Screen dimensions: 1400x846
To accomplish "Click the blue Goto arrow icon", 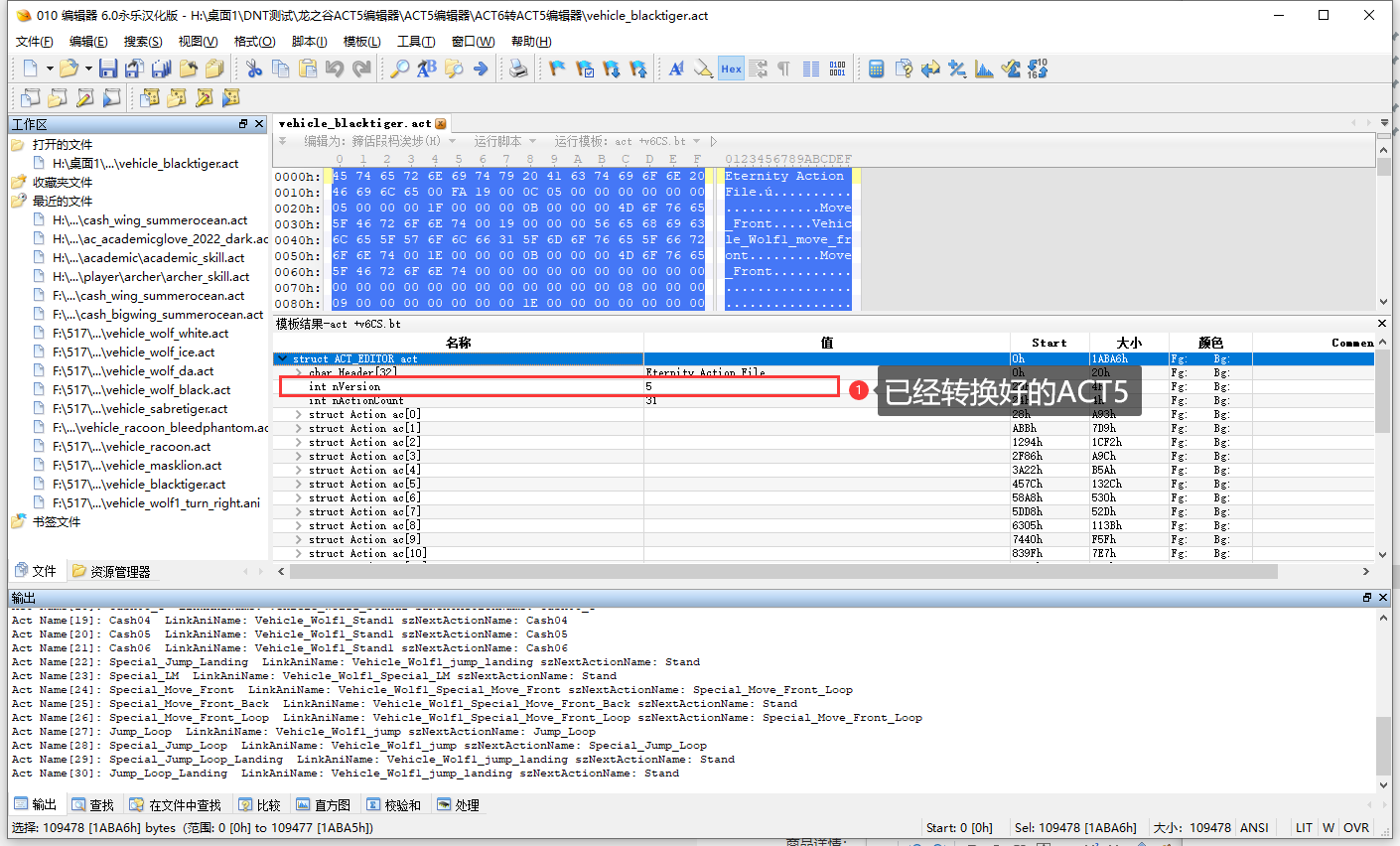I will pyautogui.click(x=481, y=69).
